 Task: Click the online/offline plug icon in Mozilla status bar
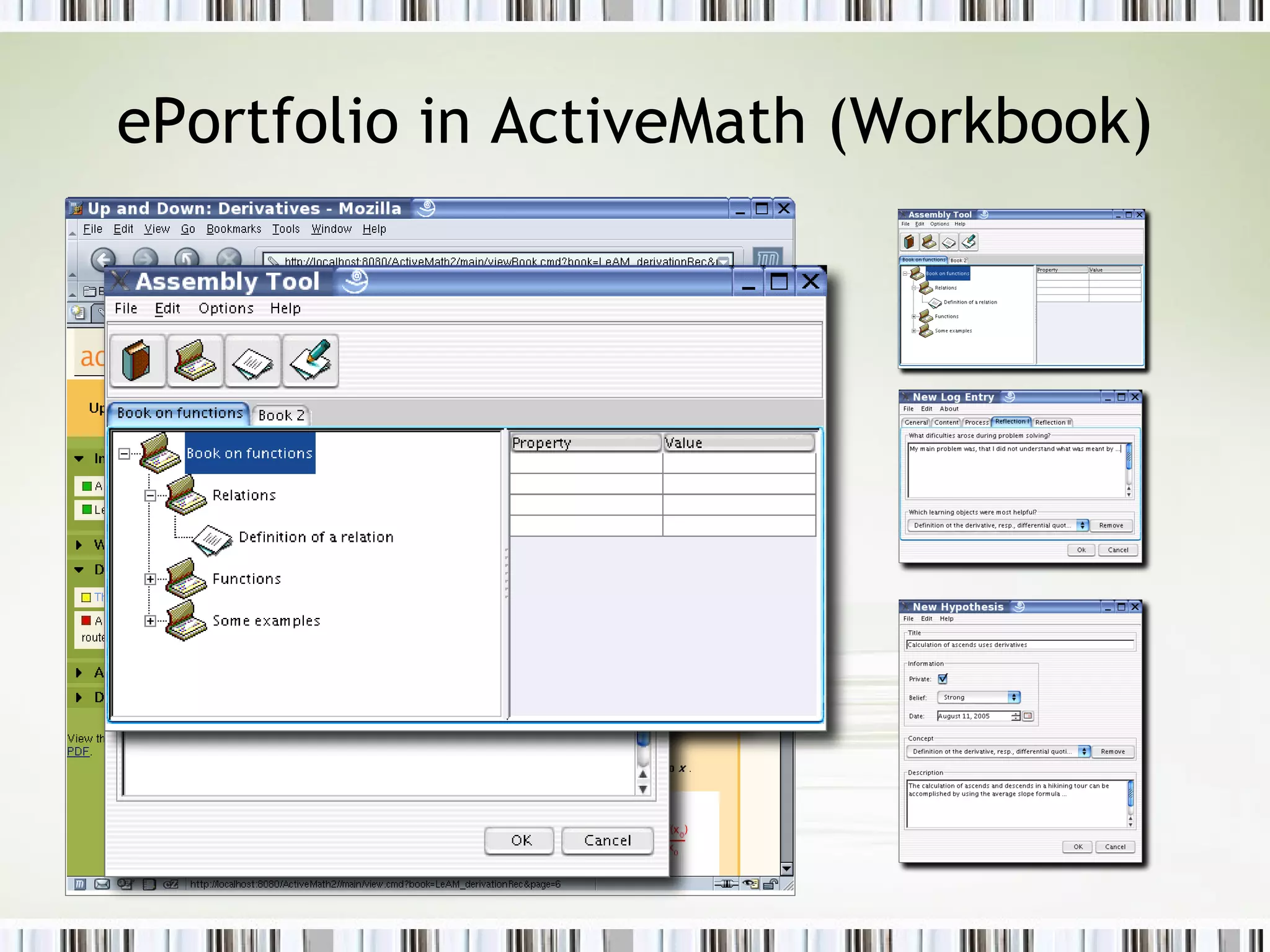click(726, 884)
